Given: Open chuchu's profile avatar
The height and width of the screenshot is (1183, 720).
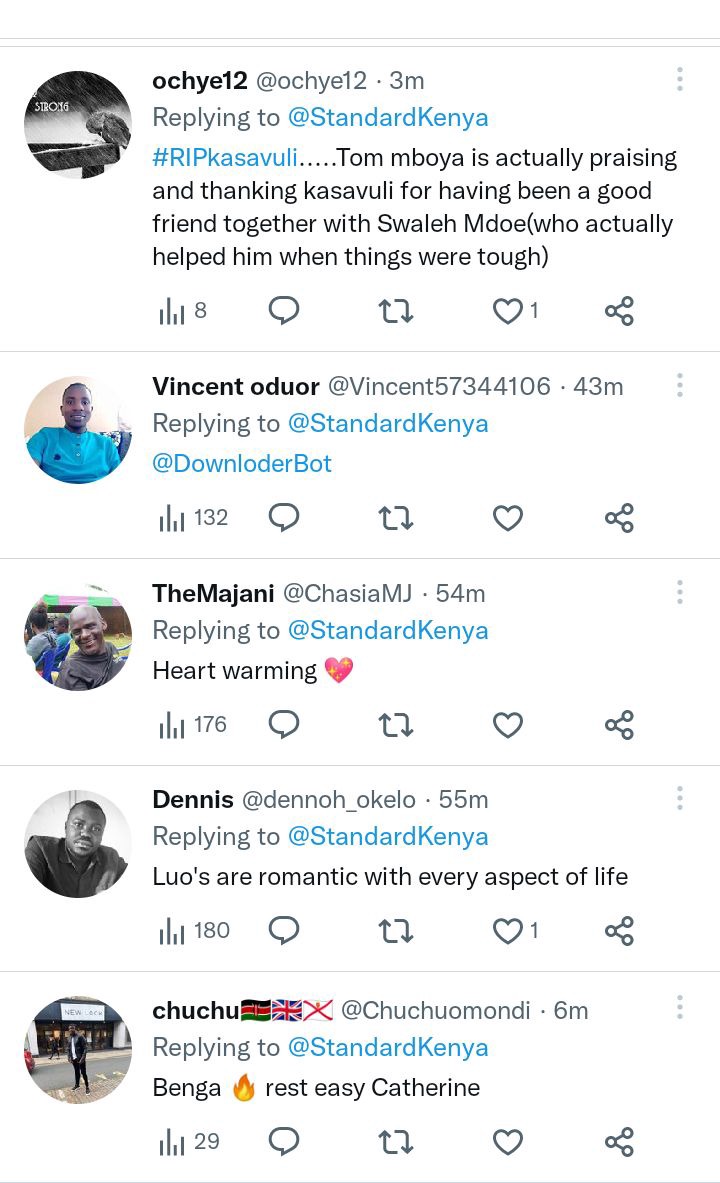Looking at the screenshot, I should [78, 1050].
